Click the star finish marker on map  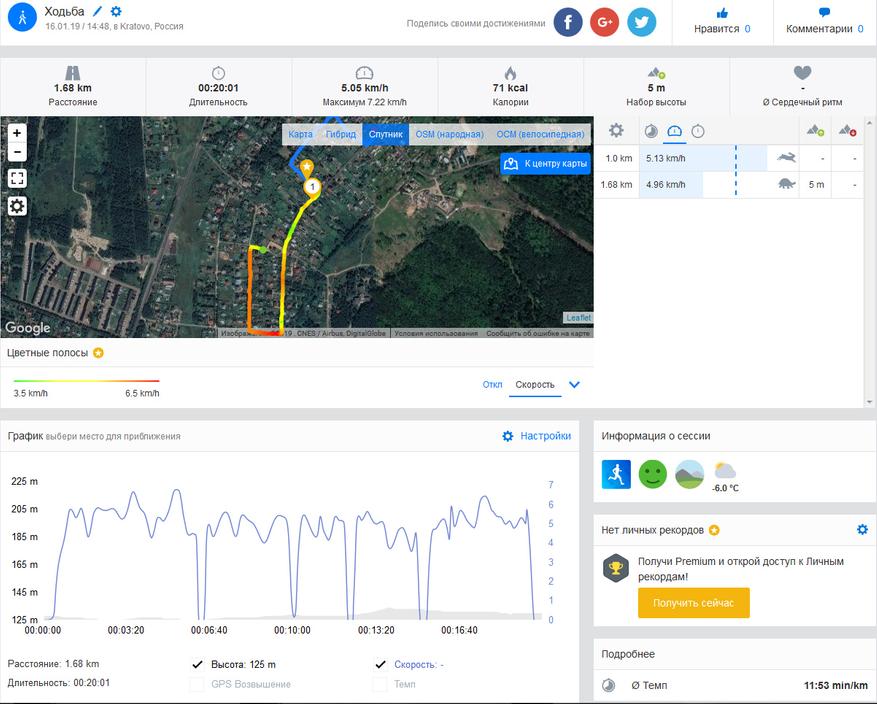307,167
